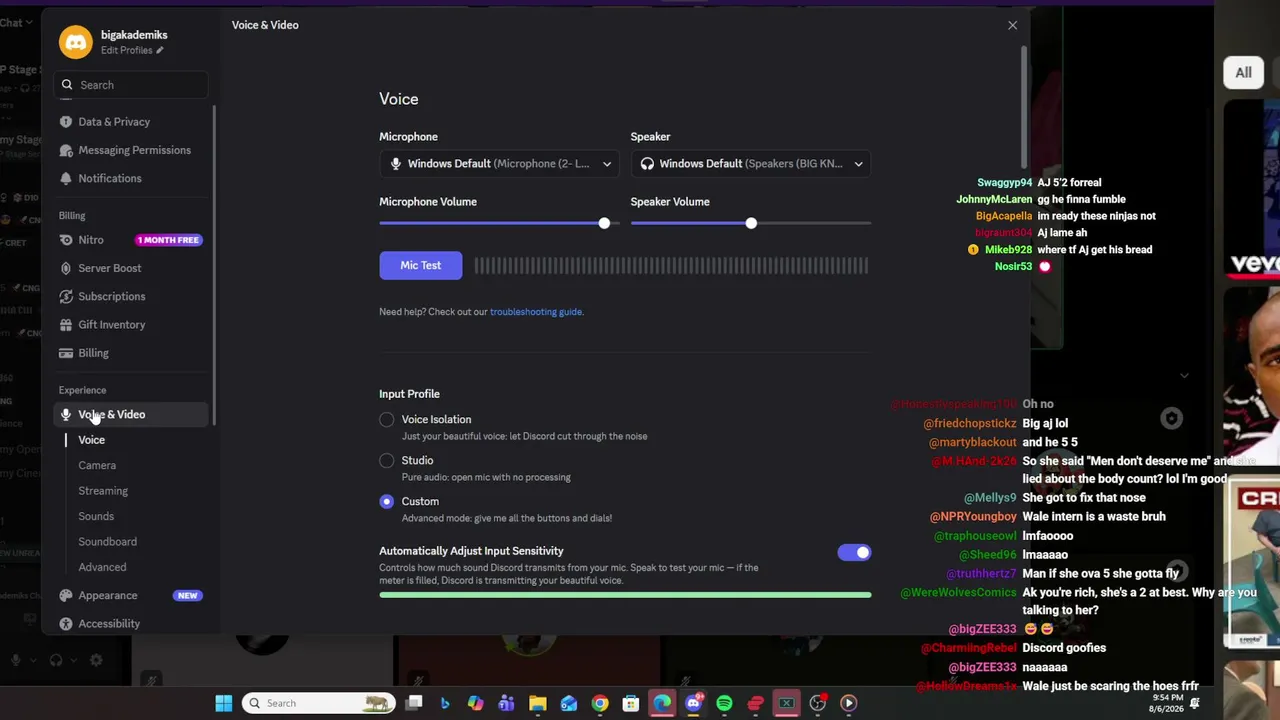Click the pencil icon beside Edit Profiles

(x=159, y=50)
